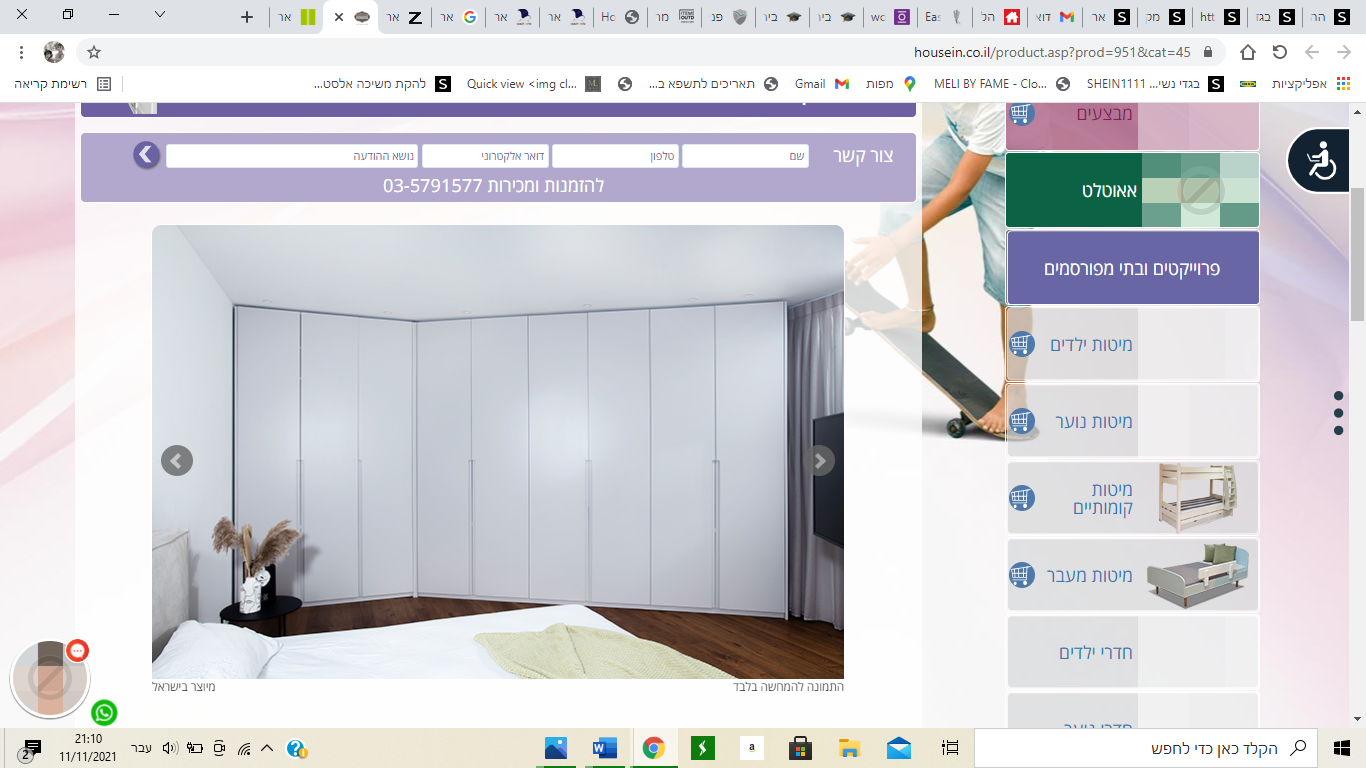Open the tab search dropdown

click(x=160, y=15)
